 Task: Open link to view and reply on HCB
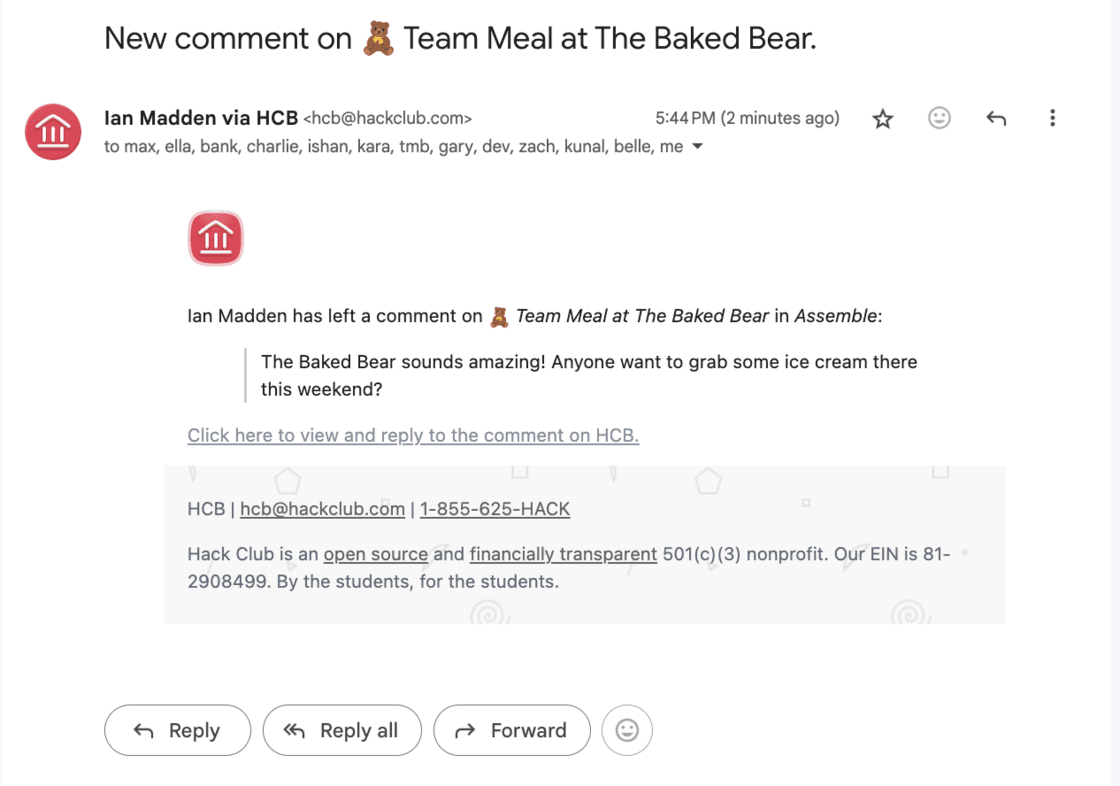pyautogui.click(x=413, y=435)
